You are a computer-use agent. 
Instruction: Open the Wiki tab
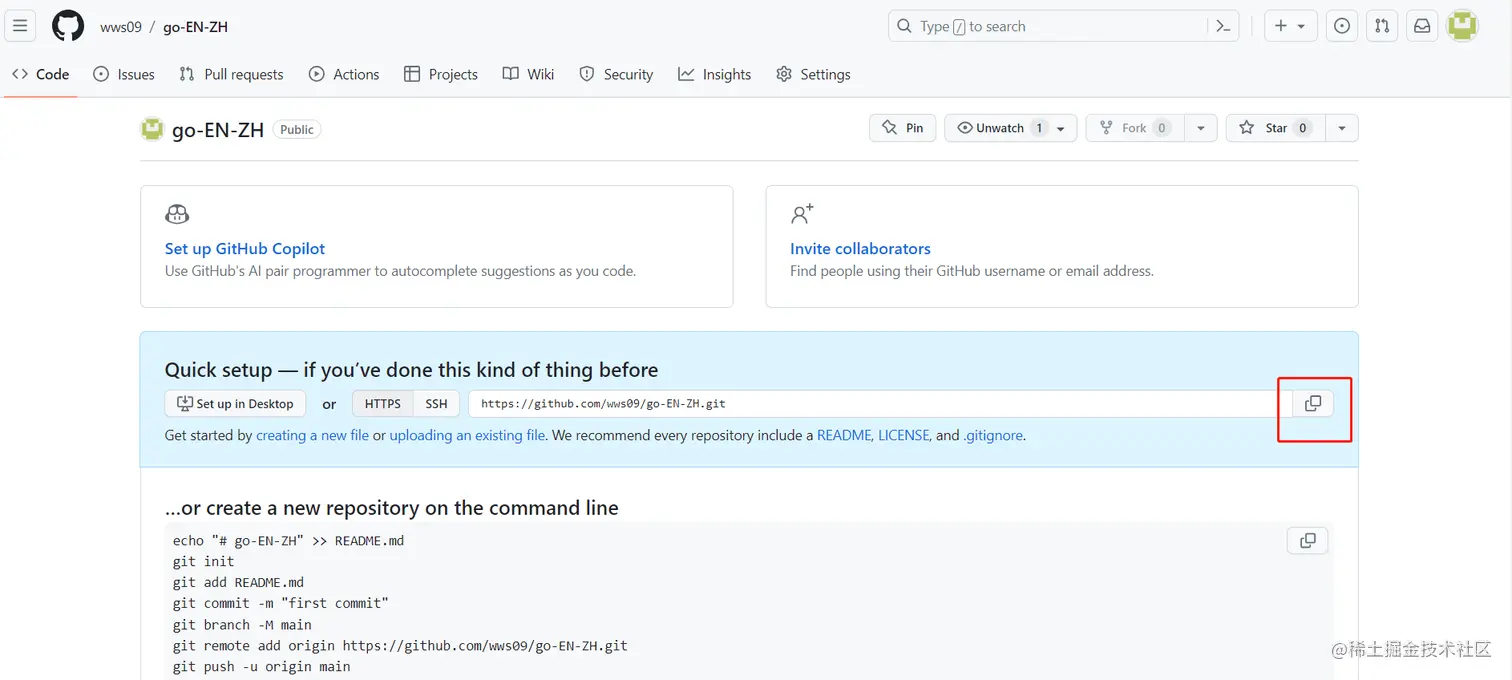[x=528, y=74]
